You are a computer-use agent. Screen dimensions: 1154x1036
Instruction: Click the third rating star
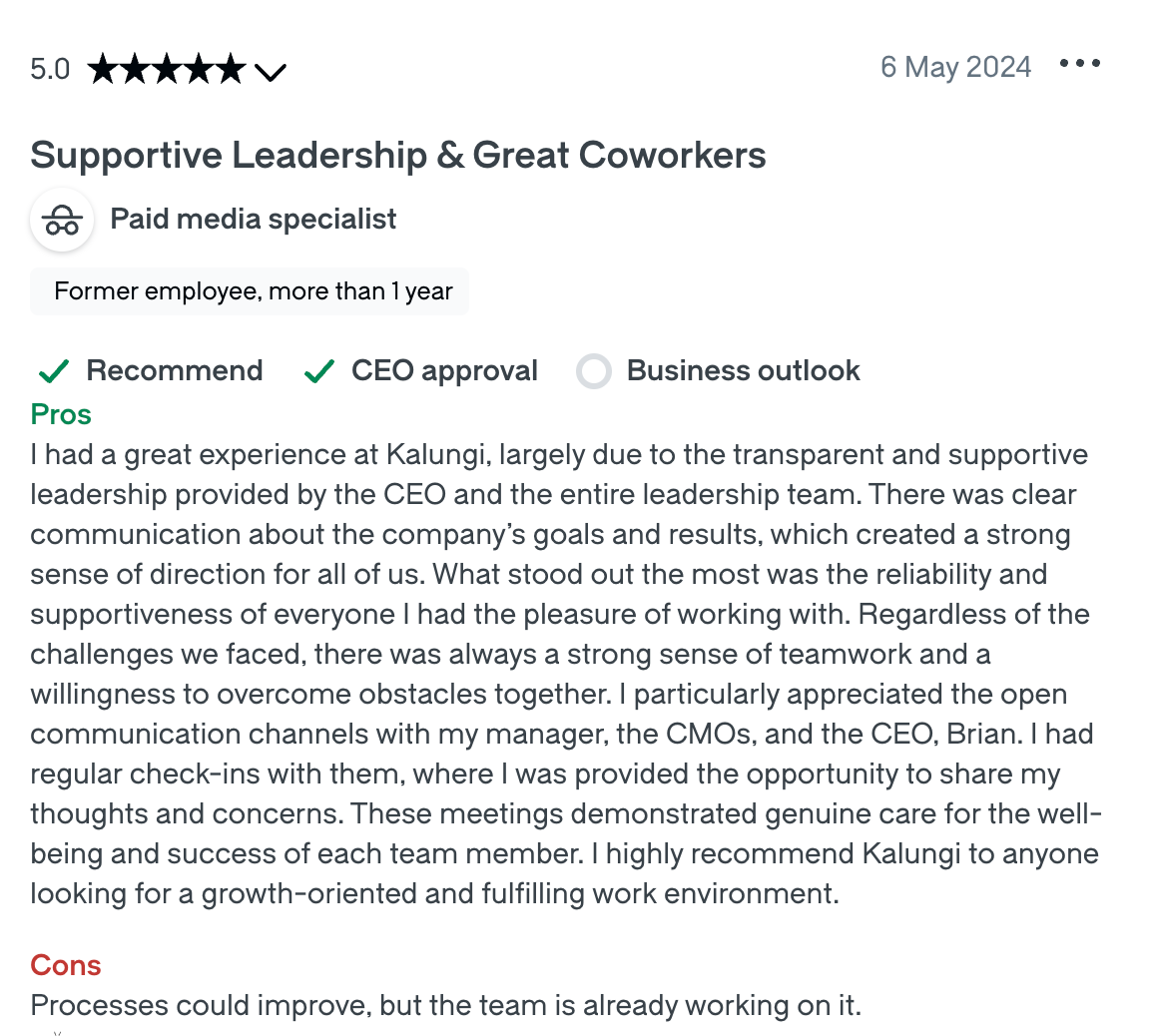(x=167, y=69)
